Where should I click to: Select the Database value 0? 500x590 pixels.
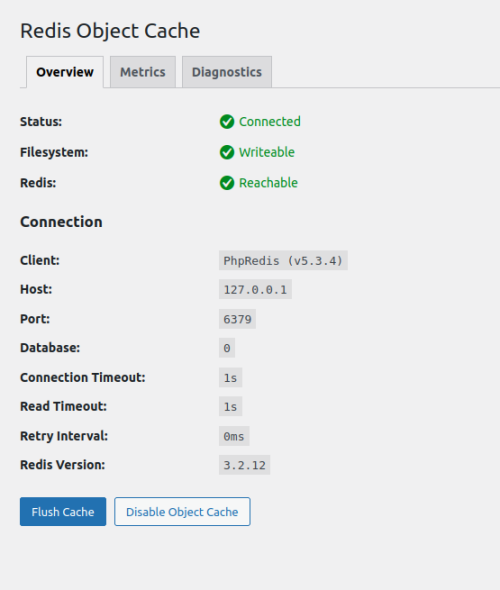point(227,348)
